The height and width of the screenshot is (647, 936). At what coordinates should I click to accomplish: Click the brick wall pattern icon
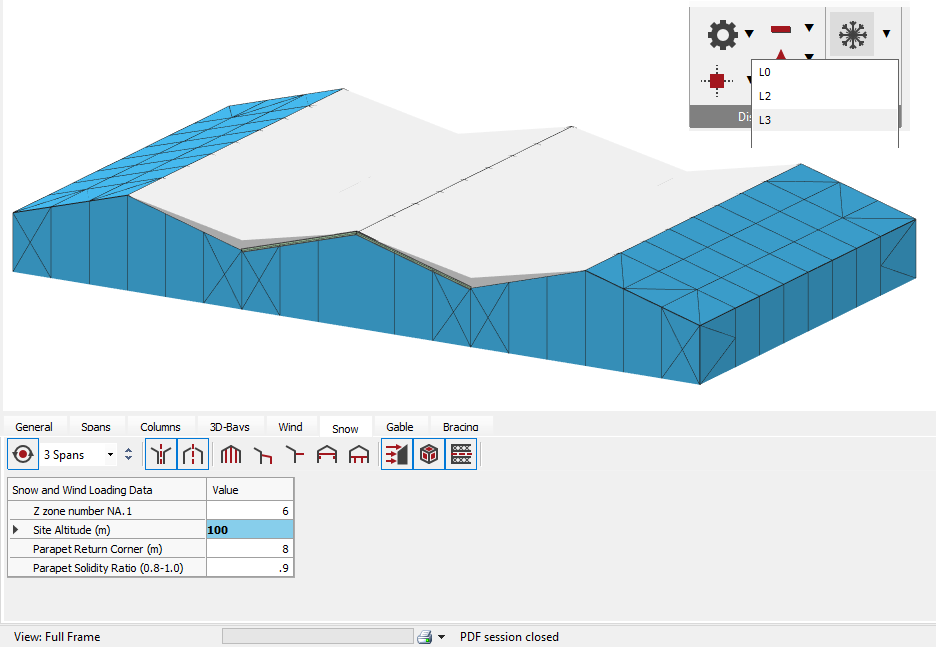coord(460,454)
